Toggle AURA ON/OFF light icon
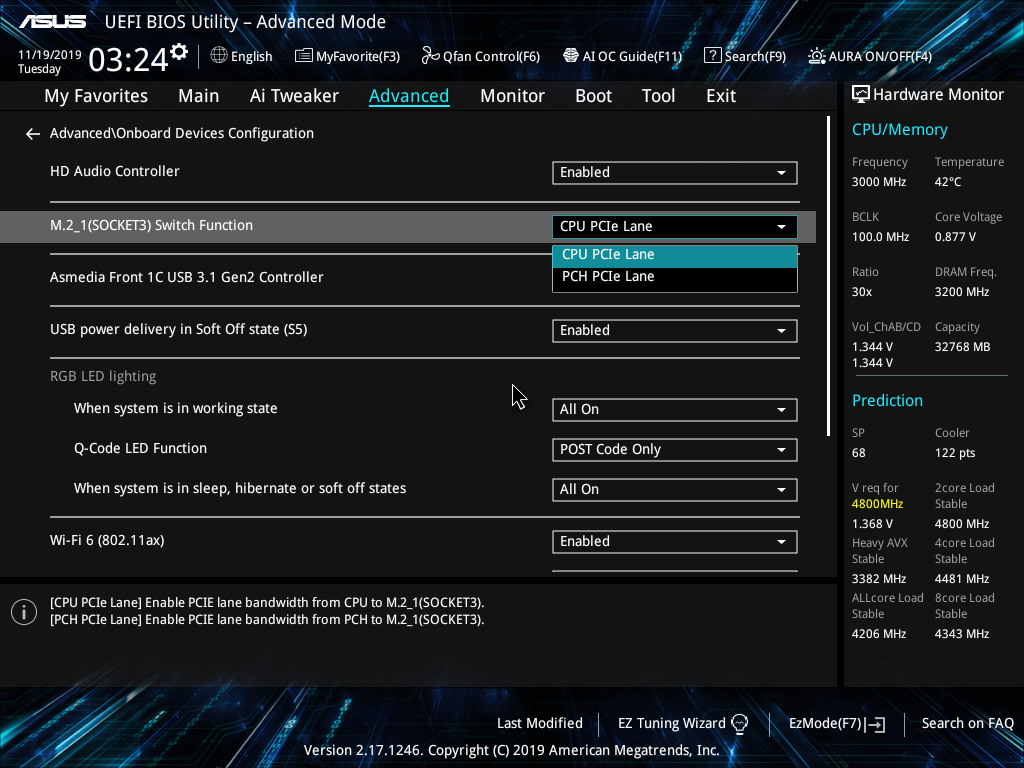1024x768 pixels. point(816,56)
